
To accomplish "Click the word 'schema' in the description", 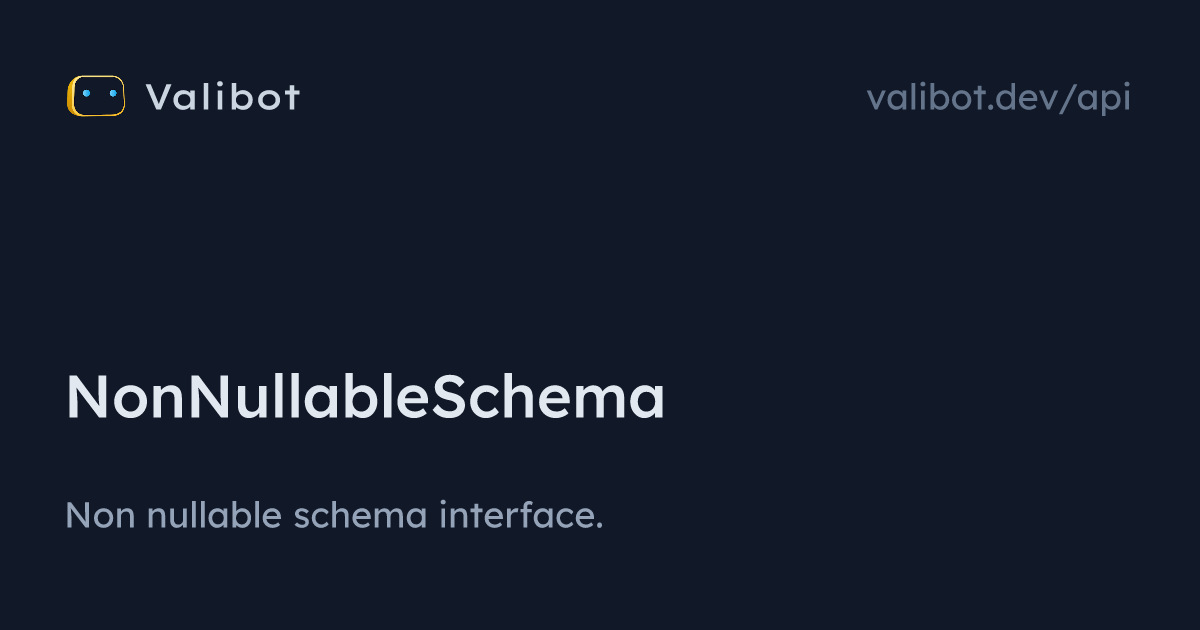I will click(362, 516).
